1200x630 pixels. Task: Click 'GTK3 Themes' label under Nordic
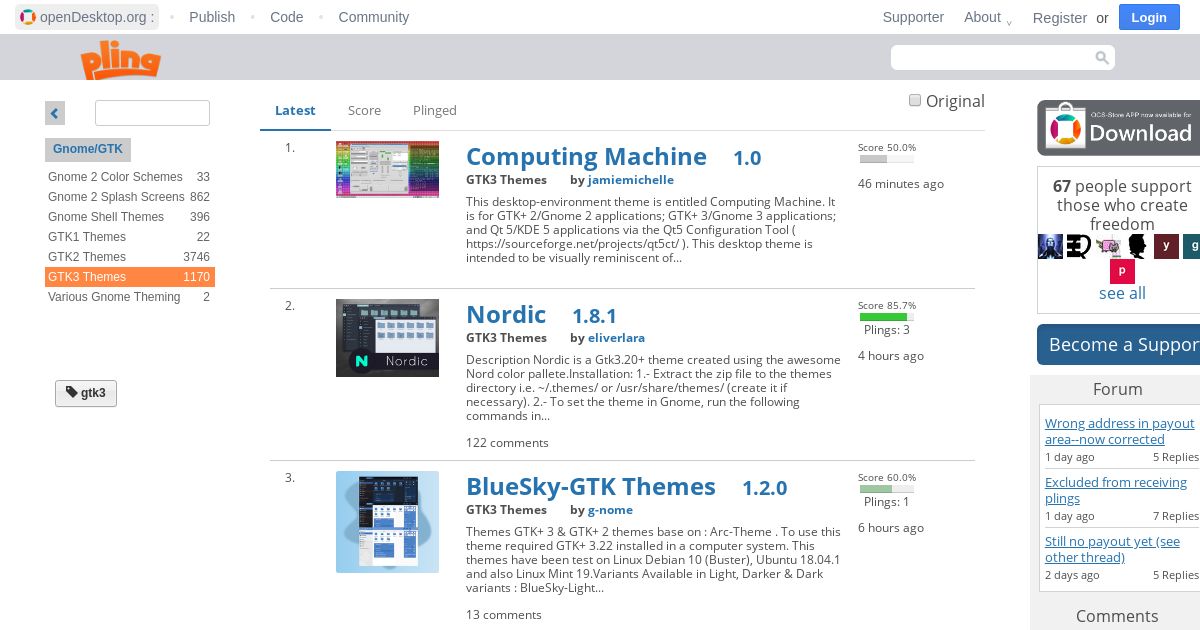[x=506, y=338]
